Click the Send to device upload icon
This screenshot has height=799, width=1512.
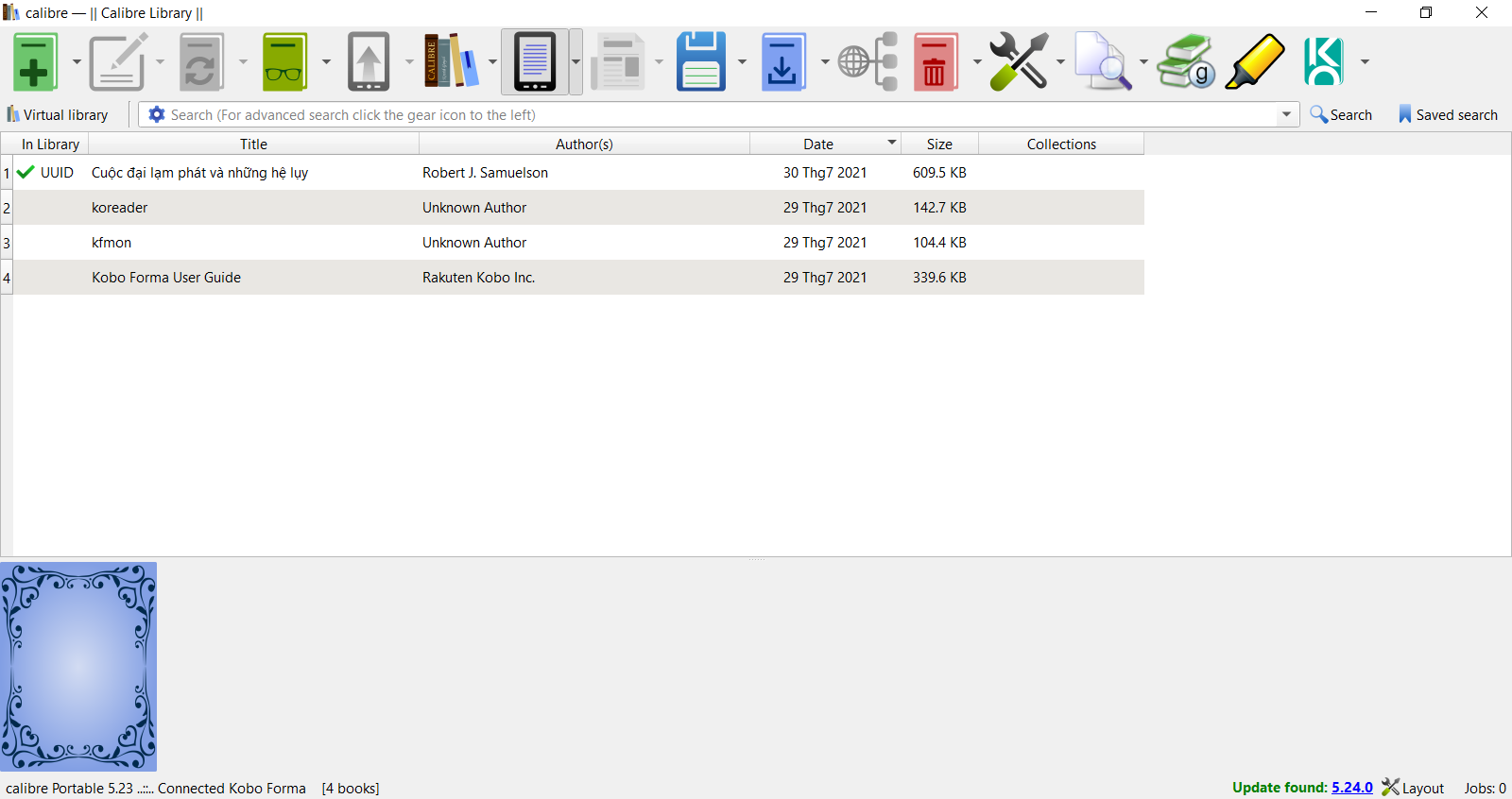click(x=369, y=62)
